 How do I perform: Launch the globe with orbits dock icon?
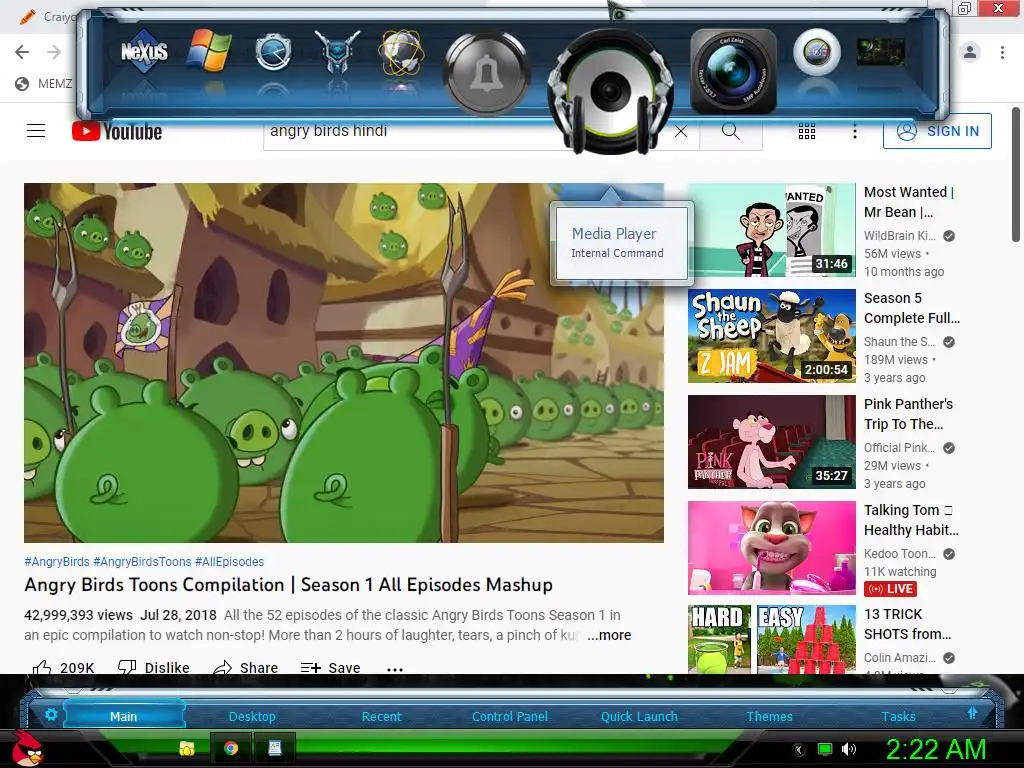tap(401, 51)
